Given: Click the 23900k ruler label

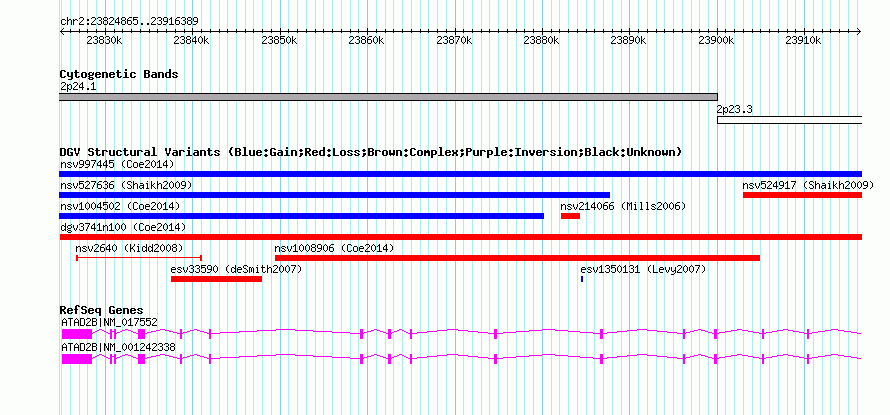Looking at the screenshot, I should click(x=717, y=41).
